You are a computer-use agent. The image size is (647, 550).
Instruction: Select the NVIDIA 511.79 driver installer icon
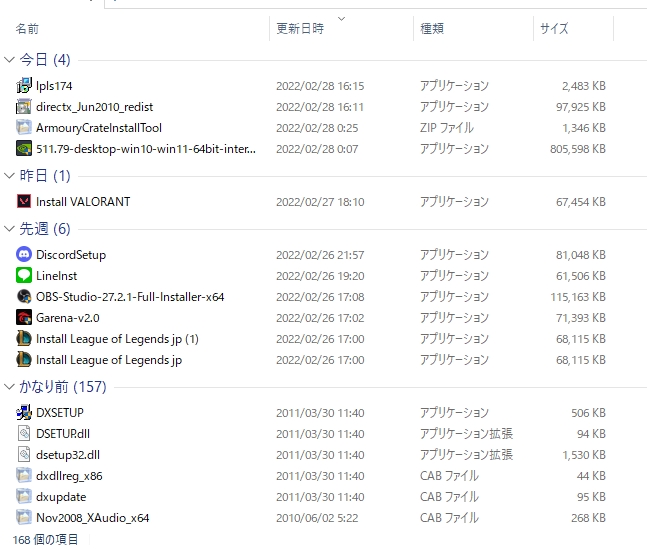pyautogui.click(x=24, y=149)
